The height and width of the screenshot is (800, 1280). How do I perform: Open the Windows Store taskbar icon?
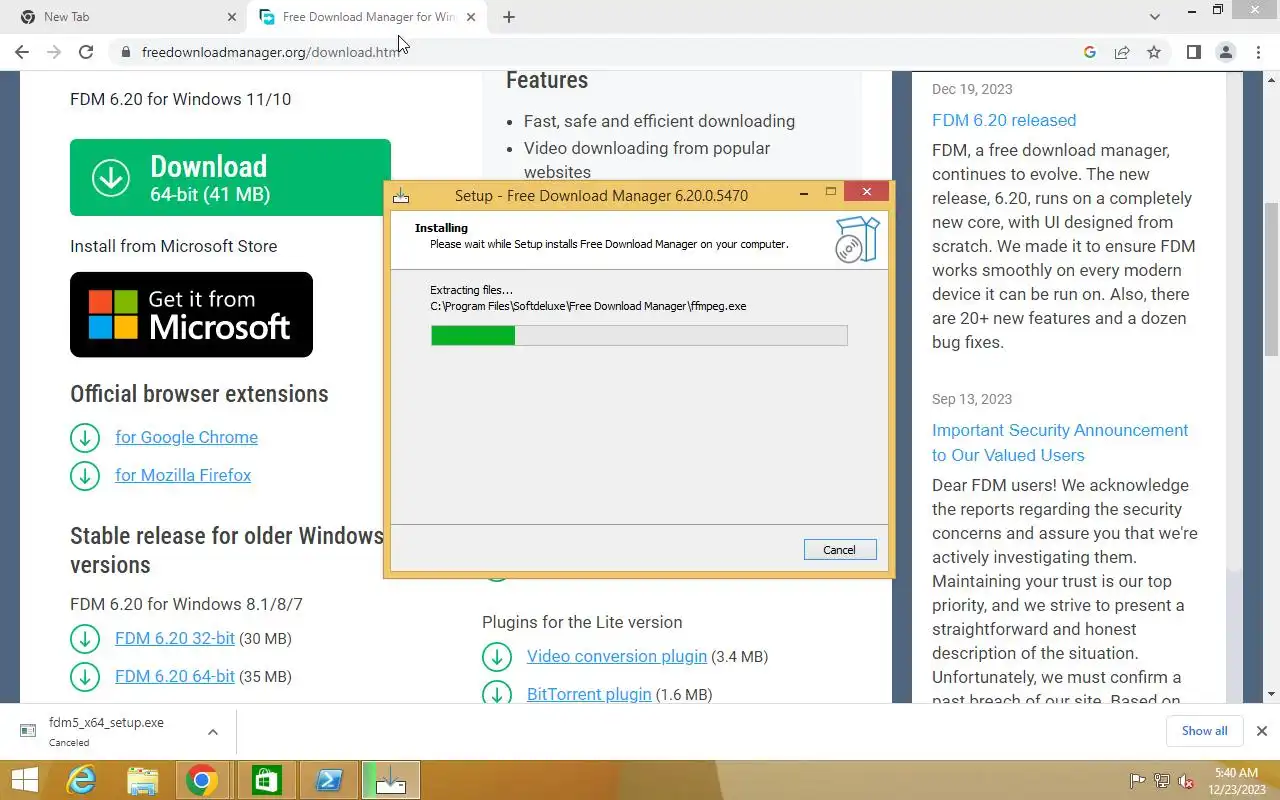point(266,780)
